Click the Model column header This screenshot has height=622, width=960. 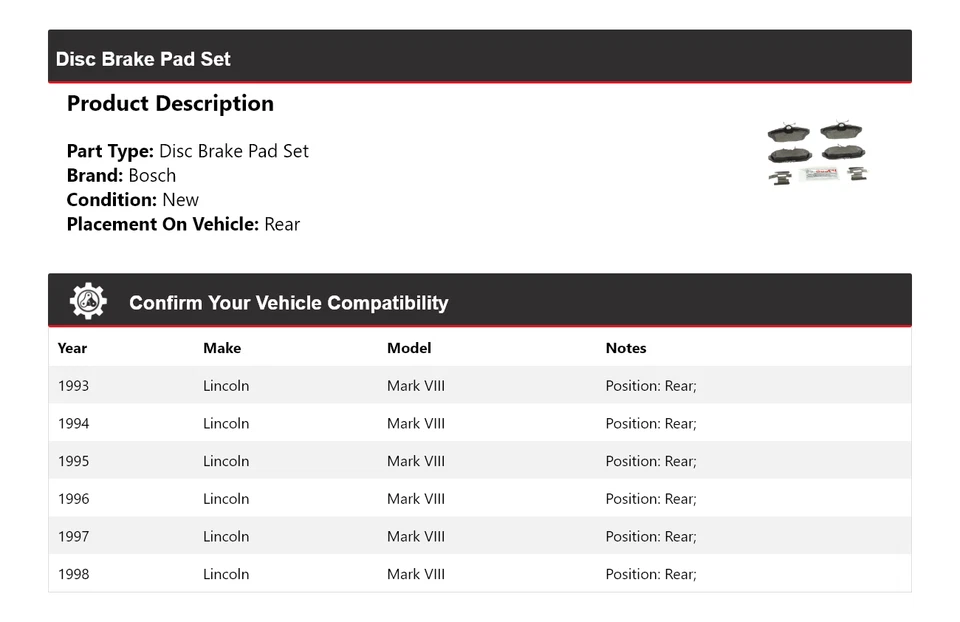(409, 348)
